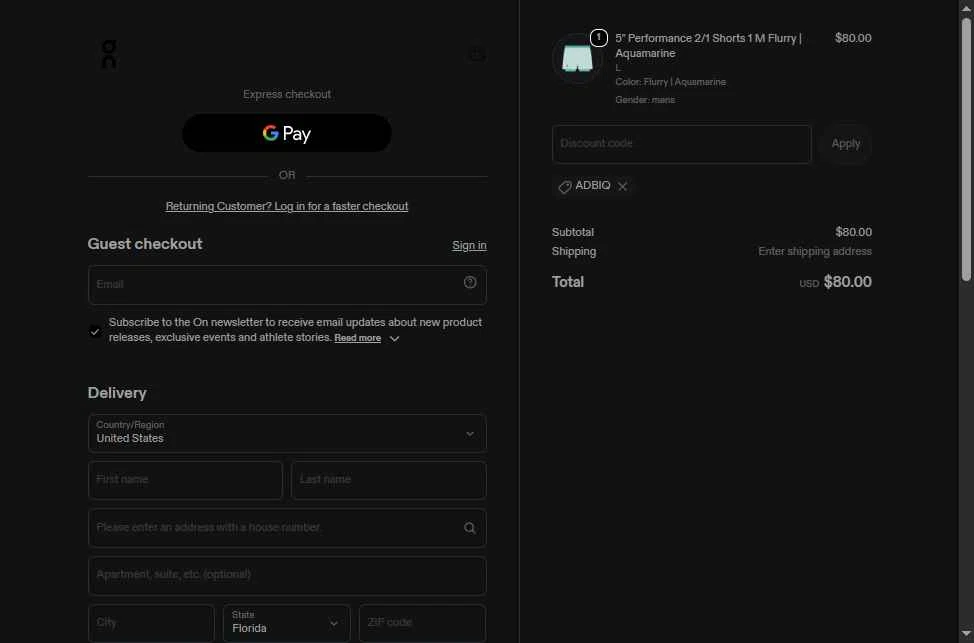Open the State dropdown showing Florida
Image resolution: width=974 pixels, height=643 pixels.
[x=286, y=623]
